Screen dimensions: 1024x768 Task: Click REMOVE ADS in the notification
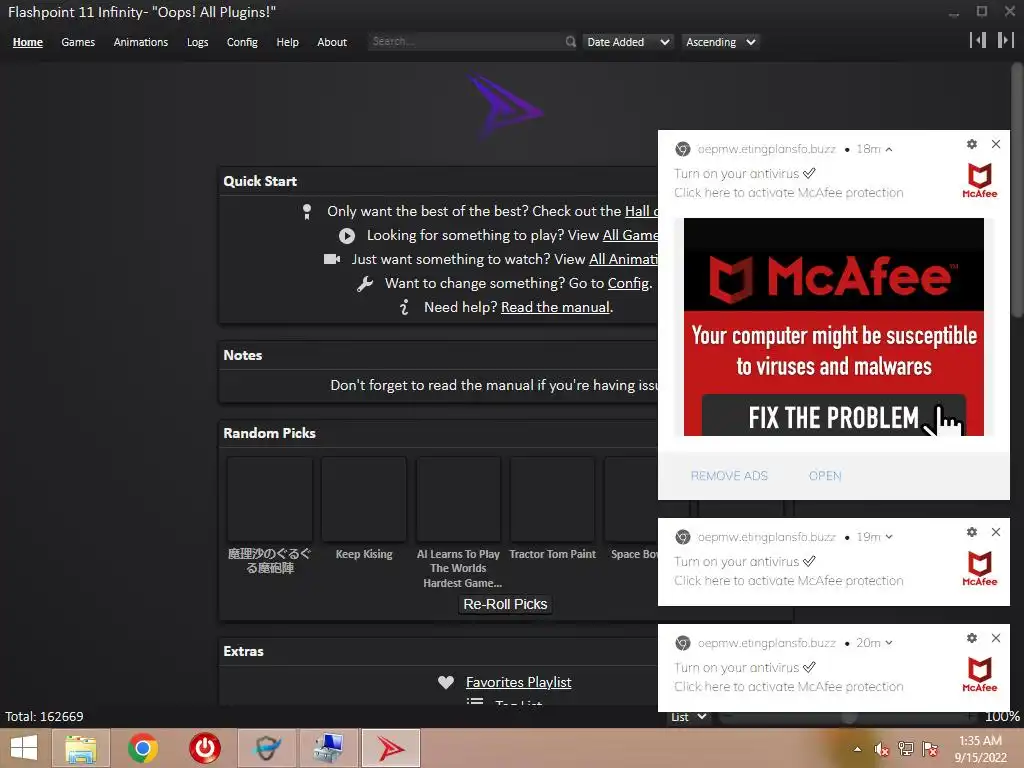click(x=729, y=476)
